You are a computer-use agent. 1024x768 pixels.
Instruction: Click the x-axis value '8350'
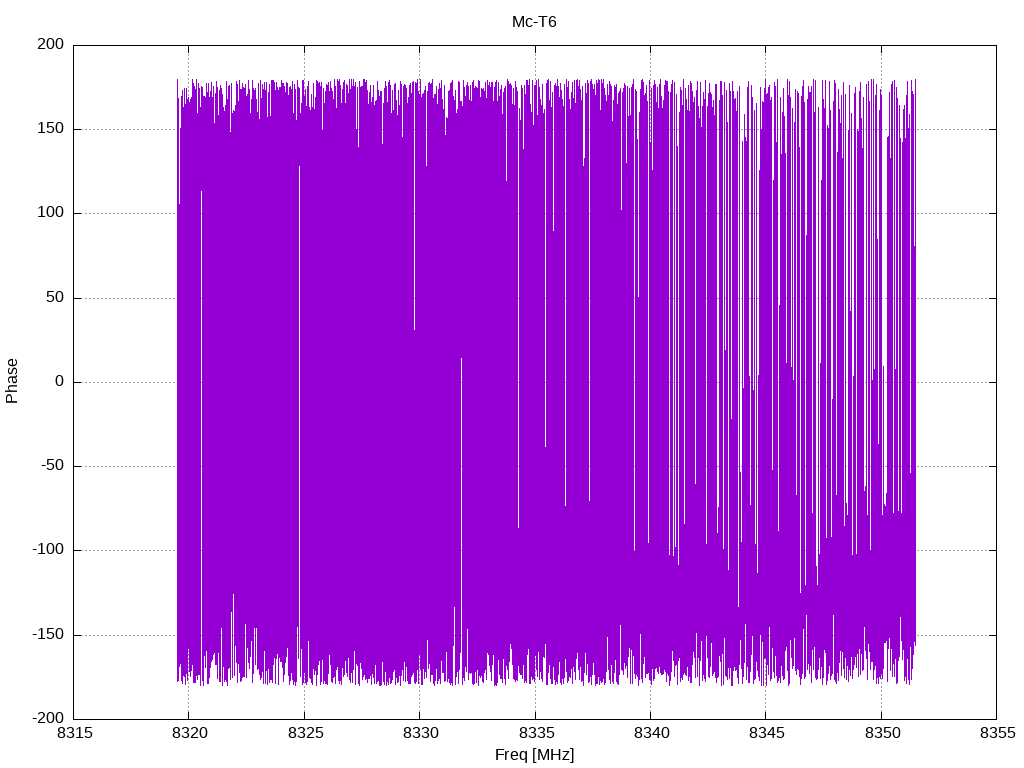882,733
